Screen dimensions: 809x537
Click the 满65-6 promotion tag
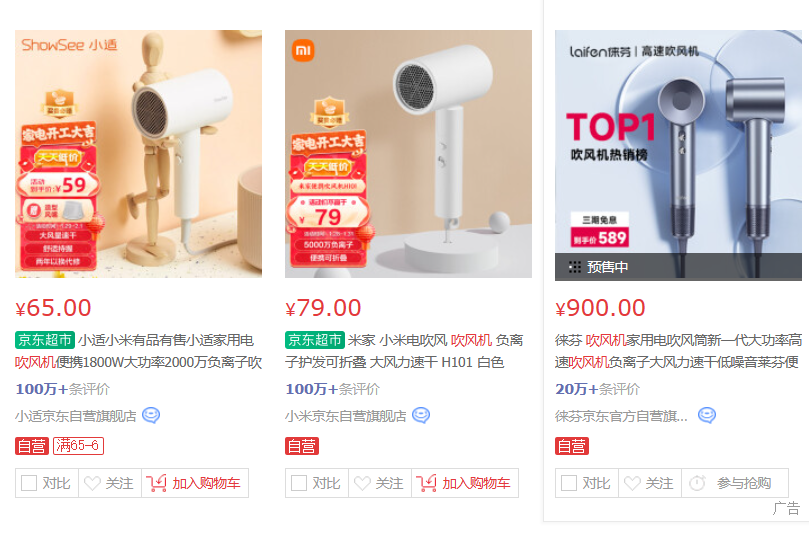[x=78, y=446]
